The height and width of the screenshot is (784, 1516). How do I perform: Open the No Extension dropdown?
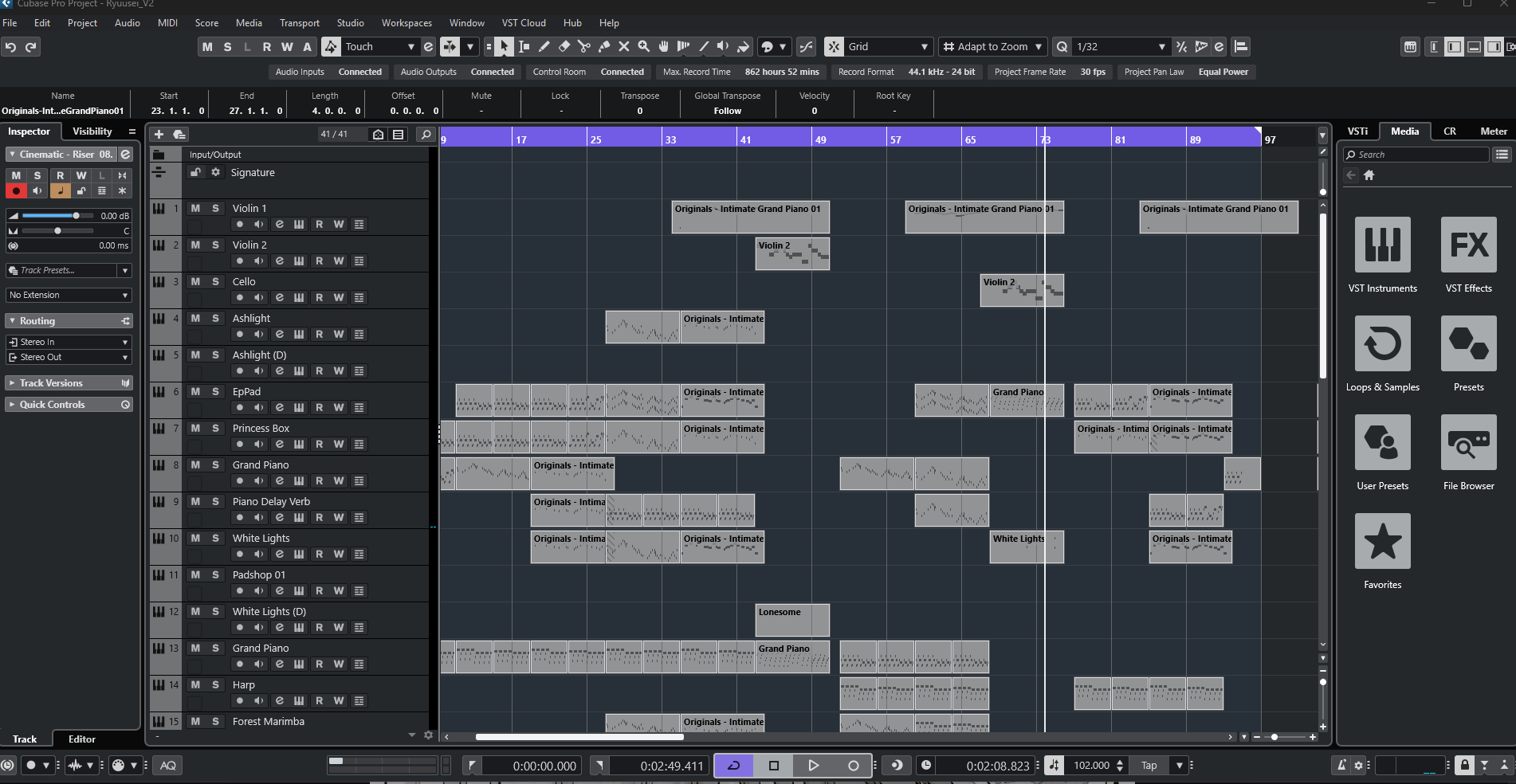point(69,296)
